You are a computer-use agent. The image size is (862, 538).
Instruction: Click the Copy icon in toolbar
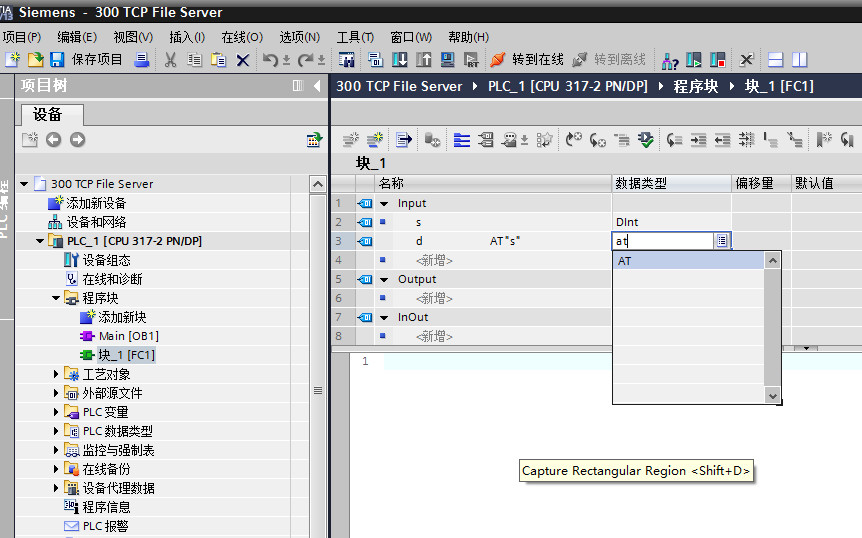click(194, 59)
